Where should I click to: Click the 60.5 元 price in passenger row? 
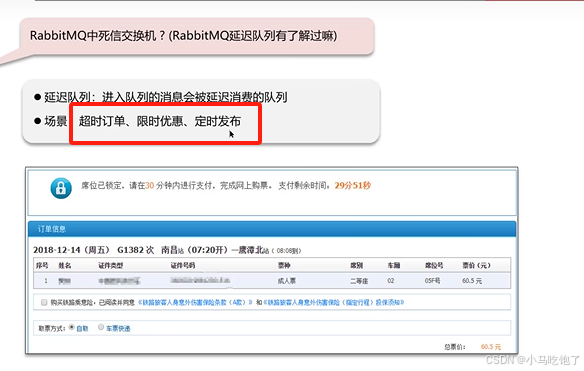472,281
